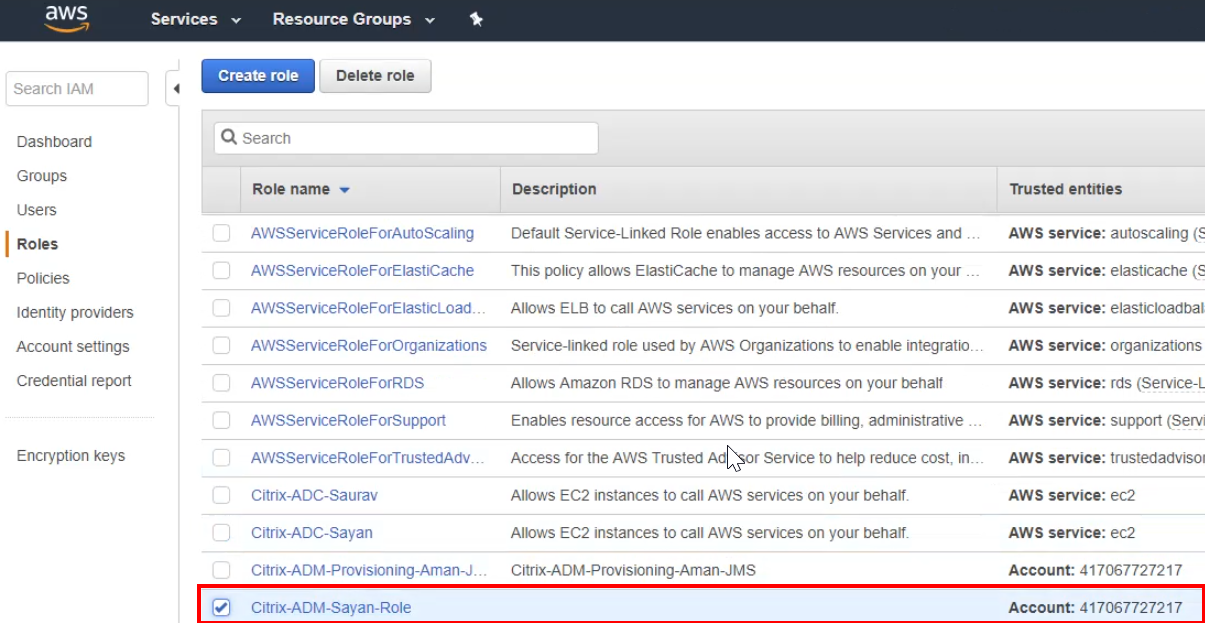This screenshot has height=623, width=1205.
Task: Open the Users navigation item
Action: (x=37, y=210)
